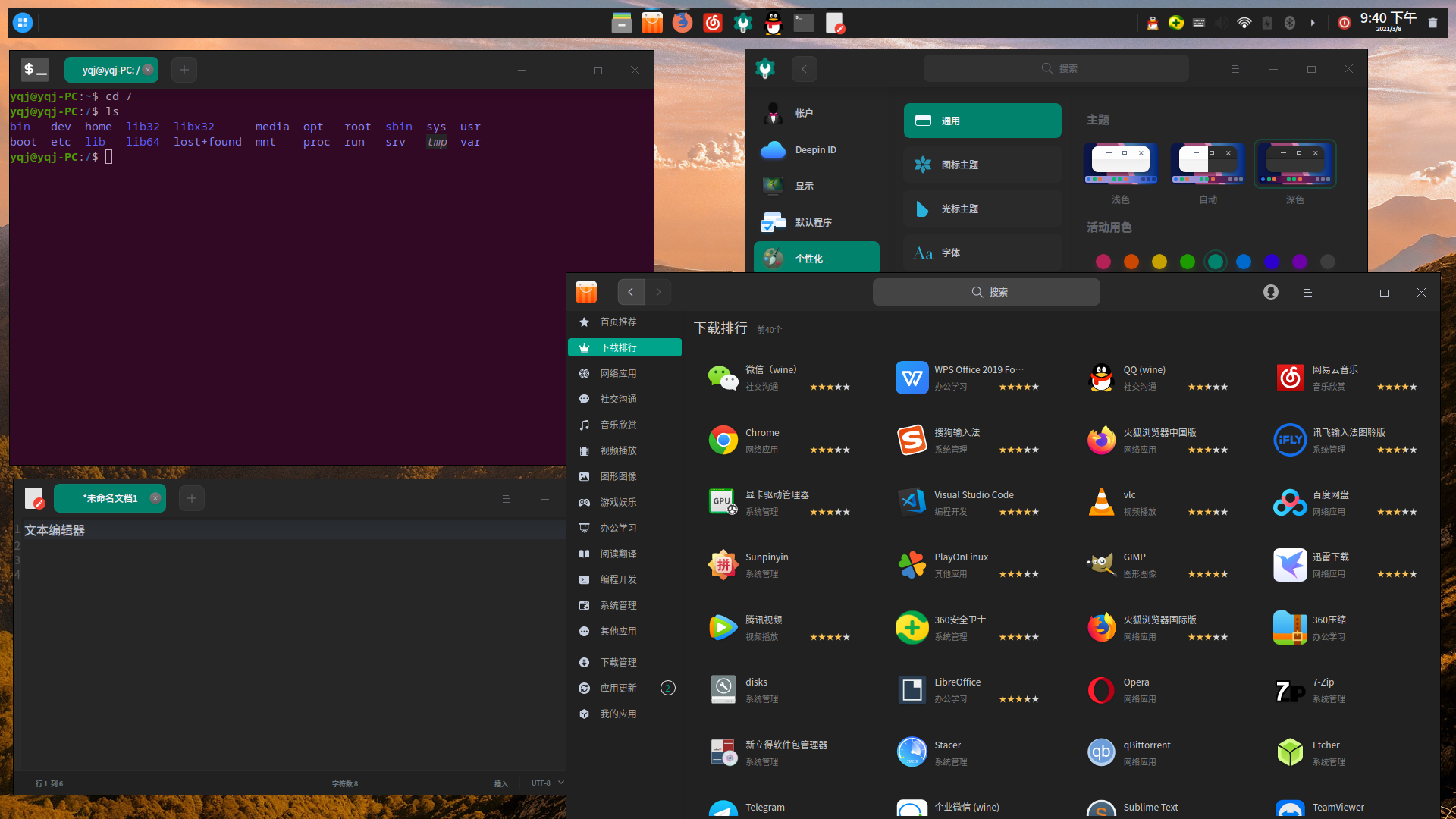Open 通用 personalization section

[982, 121]
